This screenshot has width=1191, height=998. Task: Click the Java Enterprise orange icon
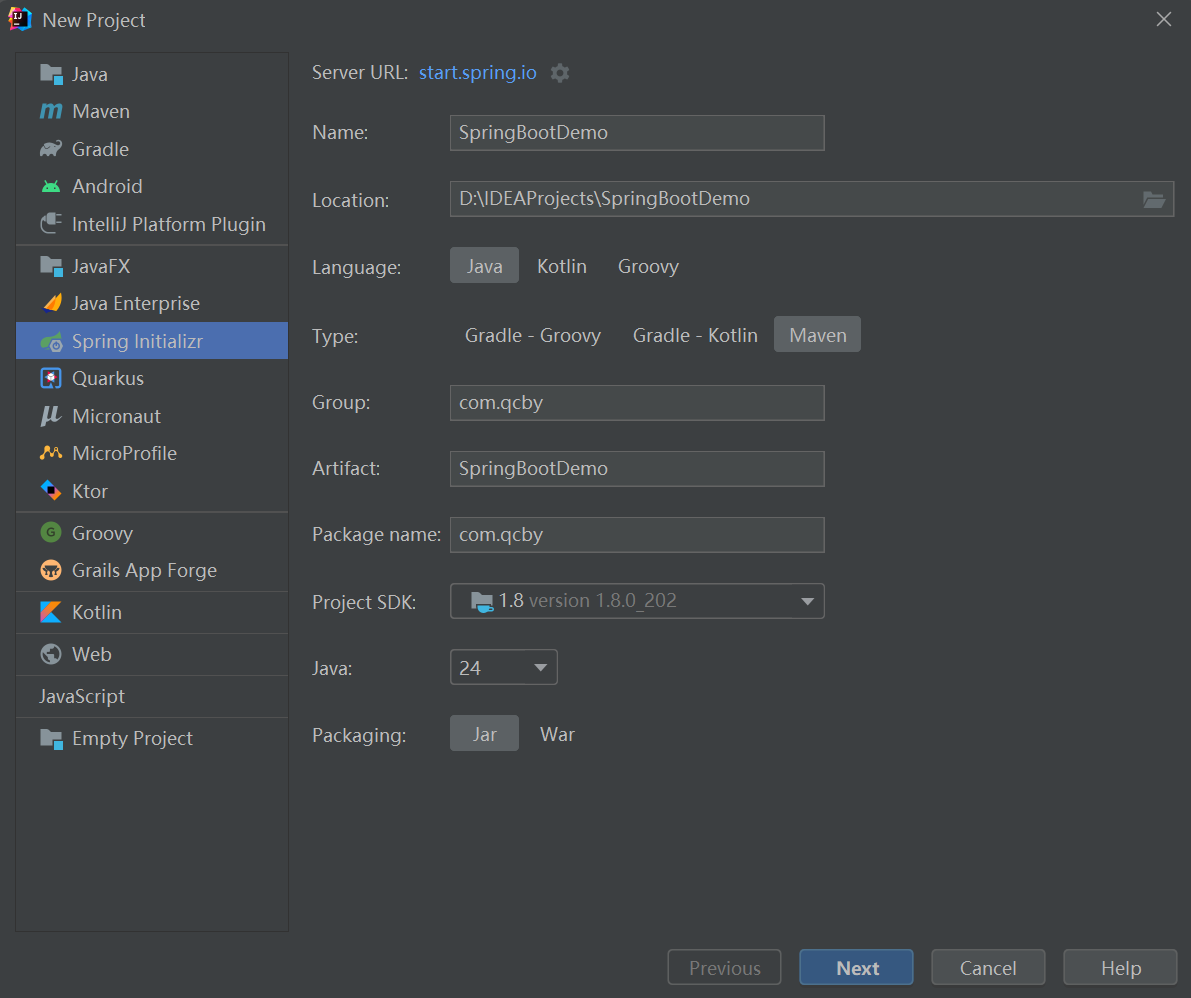click(52, 303)
